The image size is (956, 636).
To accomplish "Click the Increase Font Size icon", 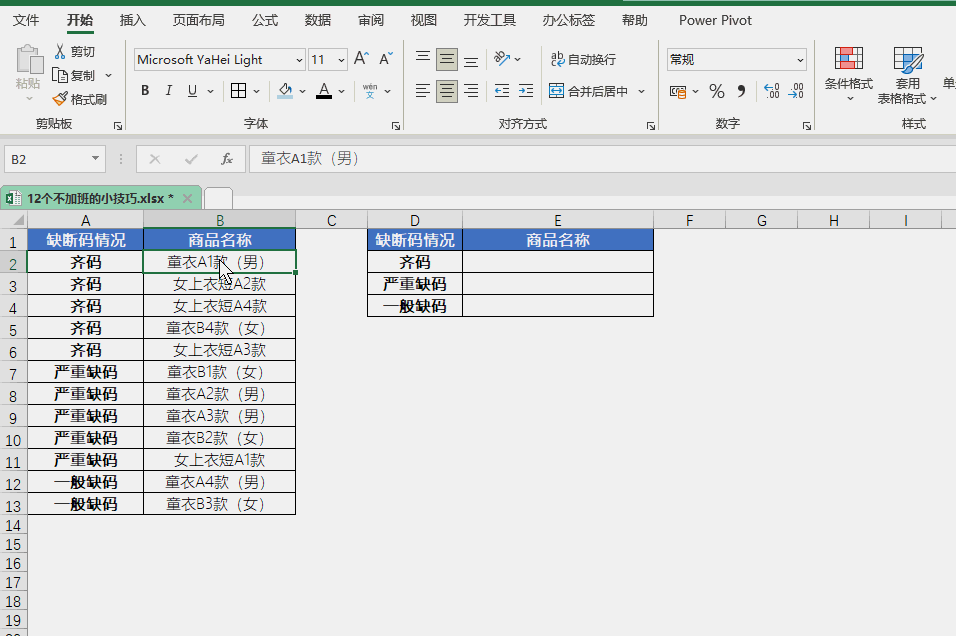I will point(361,59).
